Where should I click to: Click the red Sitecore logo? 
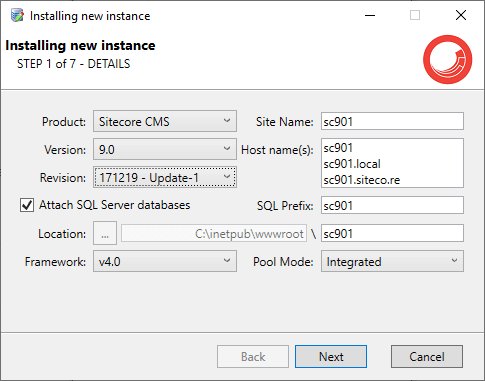tap(448, 59)
